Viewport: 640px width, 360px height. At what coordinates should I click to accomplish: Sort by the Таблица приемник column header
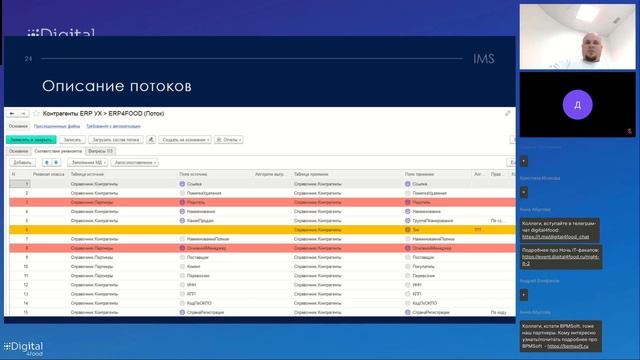tap(311, 174)
